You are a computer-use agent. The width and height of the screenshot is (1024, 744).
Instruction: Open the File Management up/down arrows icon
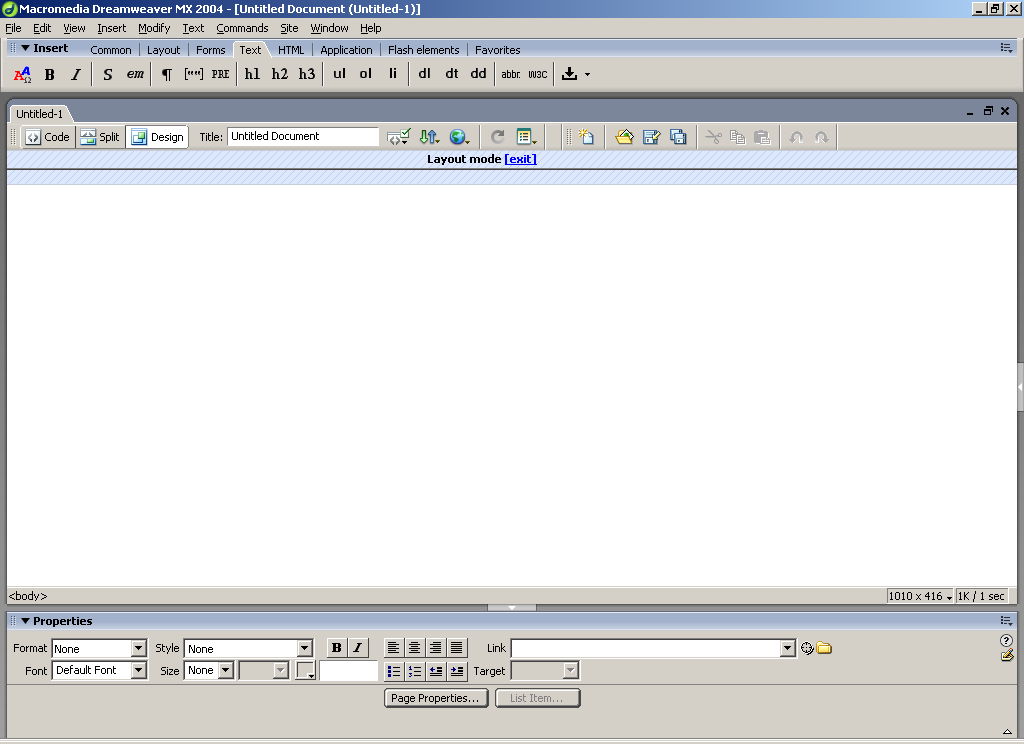(x=429, y=137)
